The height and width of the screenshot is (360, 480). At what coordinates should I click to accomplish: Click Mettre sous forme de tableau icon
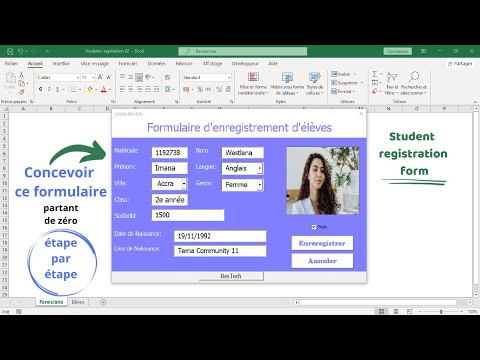pos(287,77)
